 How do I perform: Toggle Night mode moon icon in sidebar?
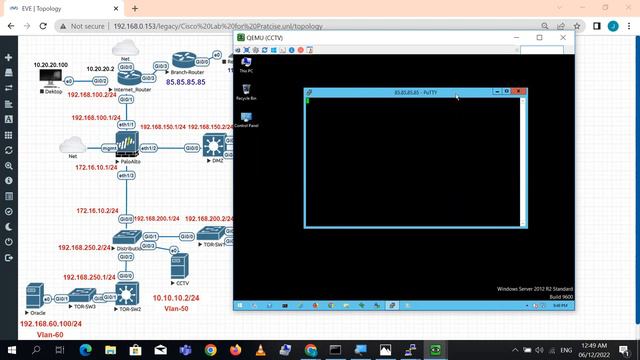[8, 227]
